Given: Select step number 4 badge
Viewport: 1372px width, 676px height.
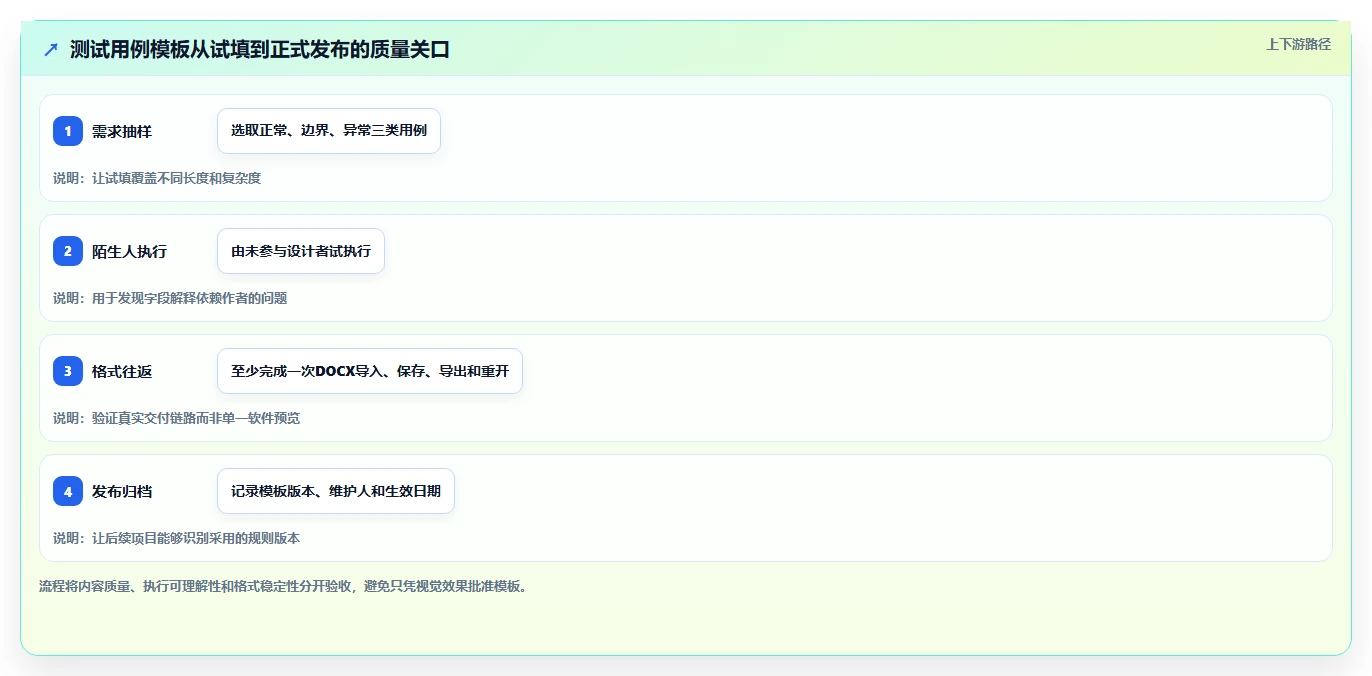Looking at the screenshot, I should point(68,491).
